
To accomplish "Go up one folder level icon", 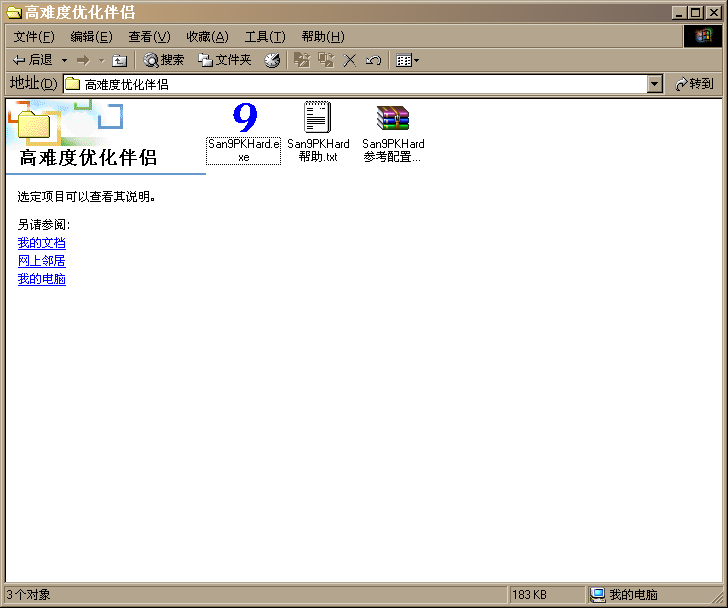I will point(119,60).
